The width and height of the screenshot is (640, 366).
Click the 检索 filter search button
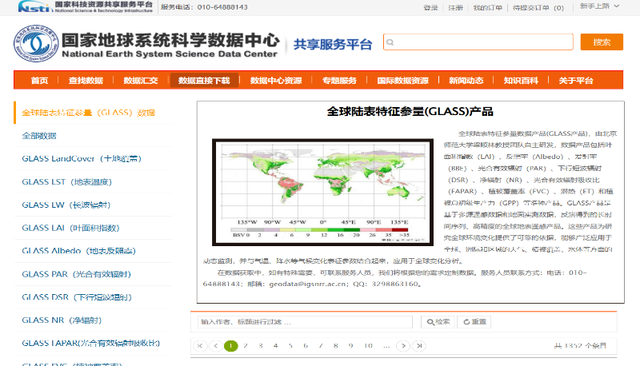coord(438,322)
